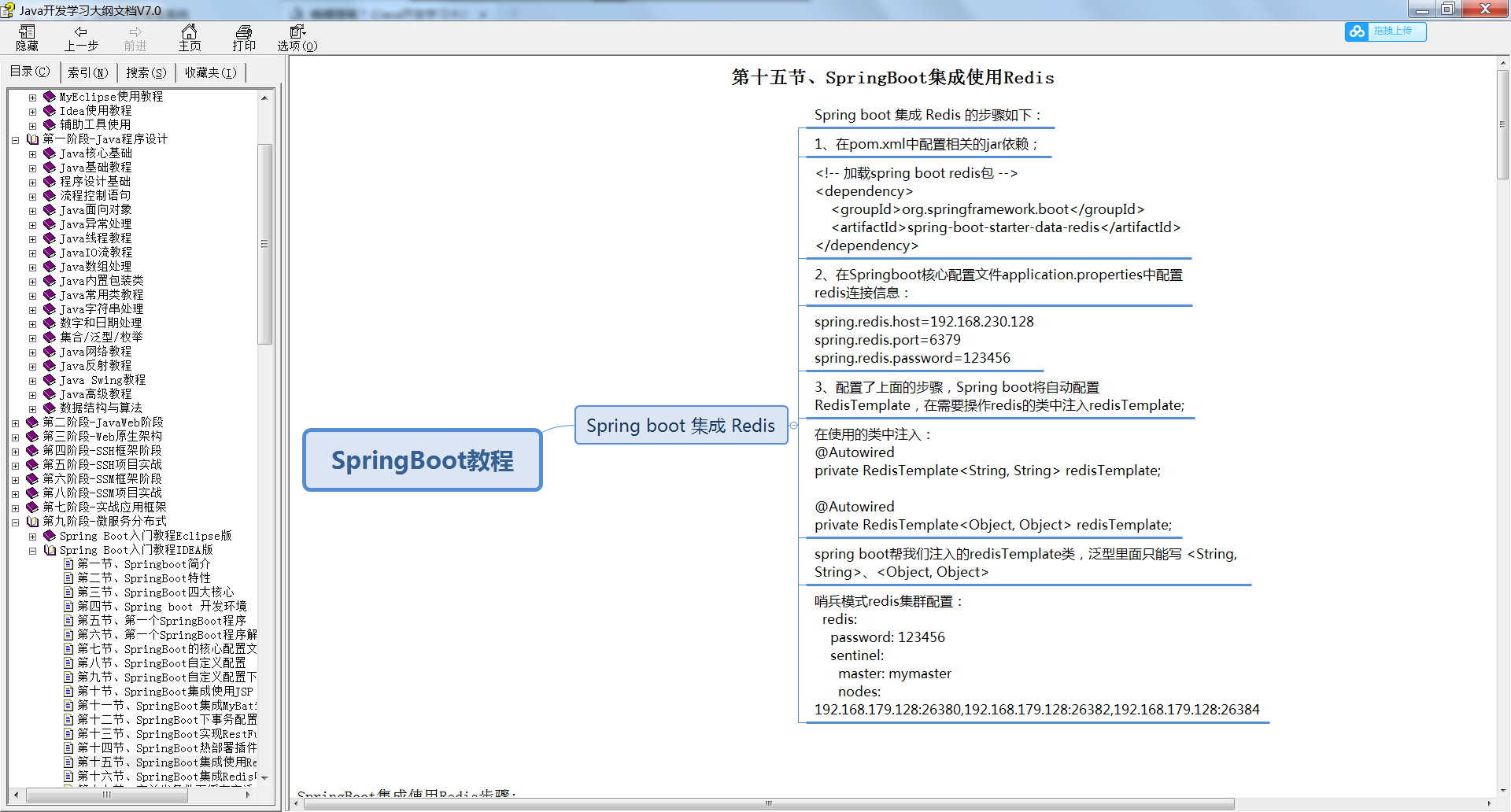Collapse Spring Boot入门教程IDEA版 node
The width and height of the screenshot is (1511, 812).
click(33, 551)
